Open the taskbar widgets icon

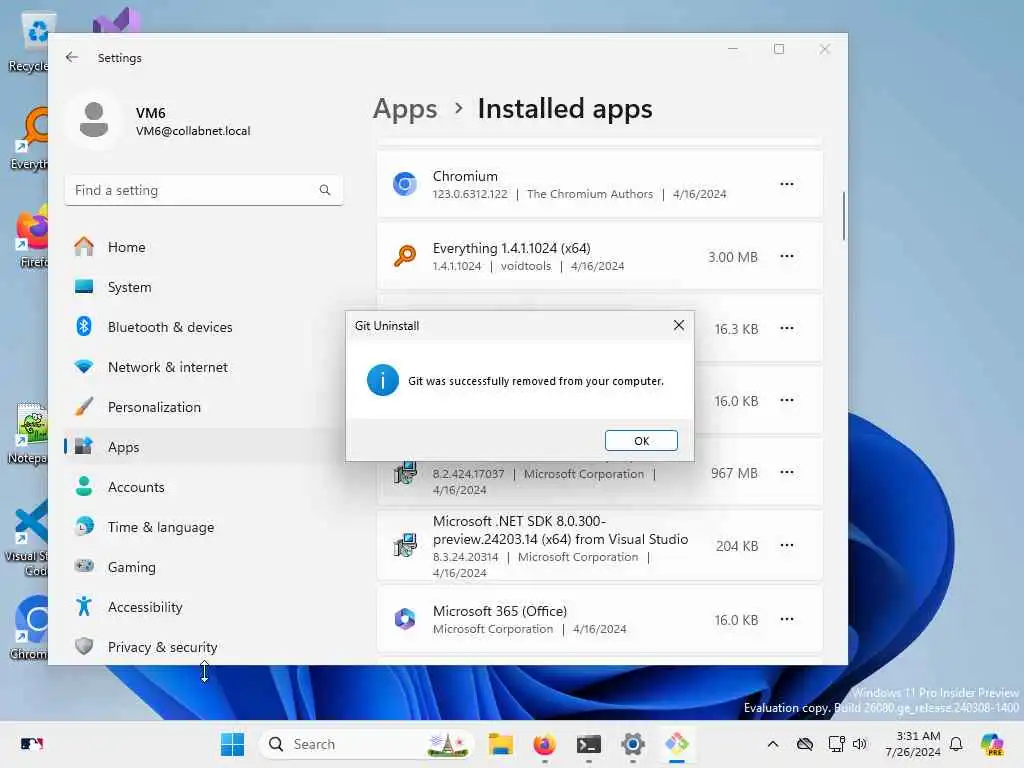[31, 744]
